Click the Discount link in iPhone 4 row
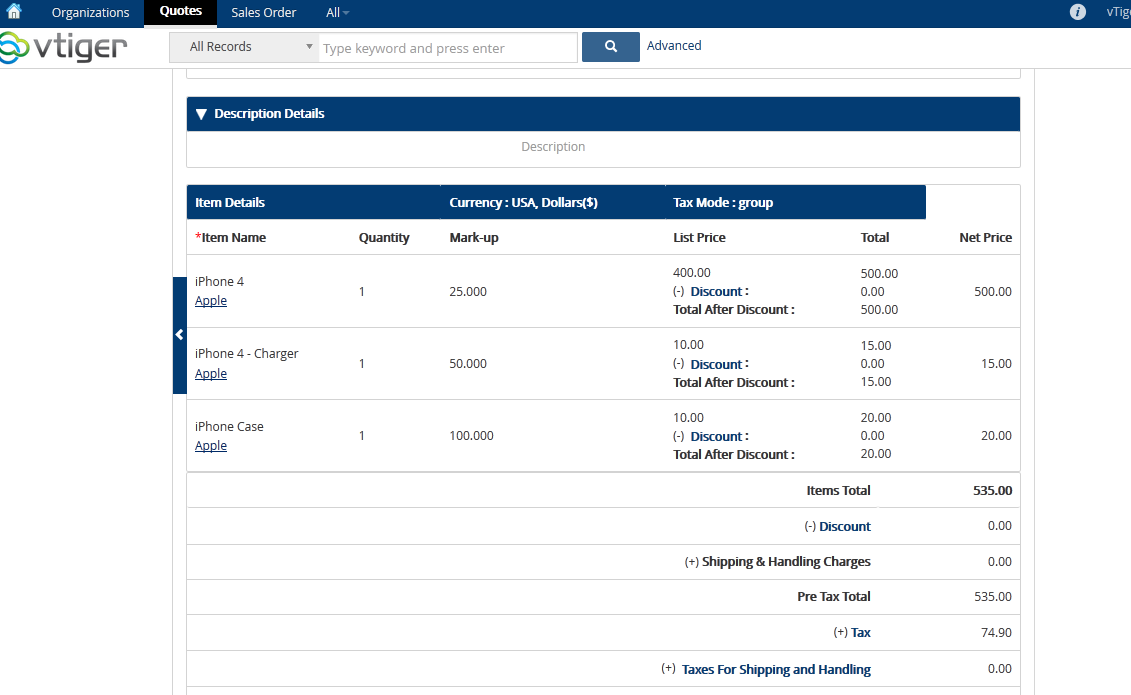The image size is (1131, 695). [716, 291]
